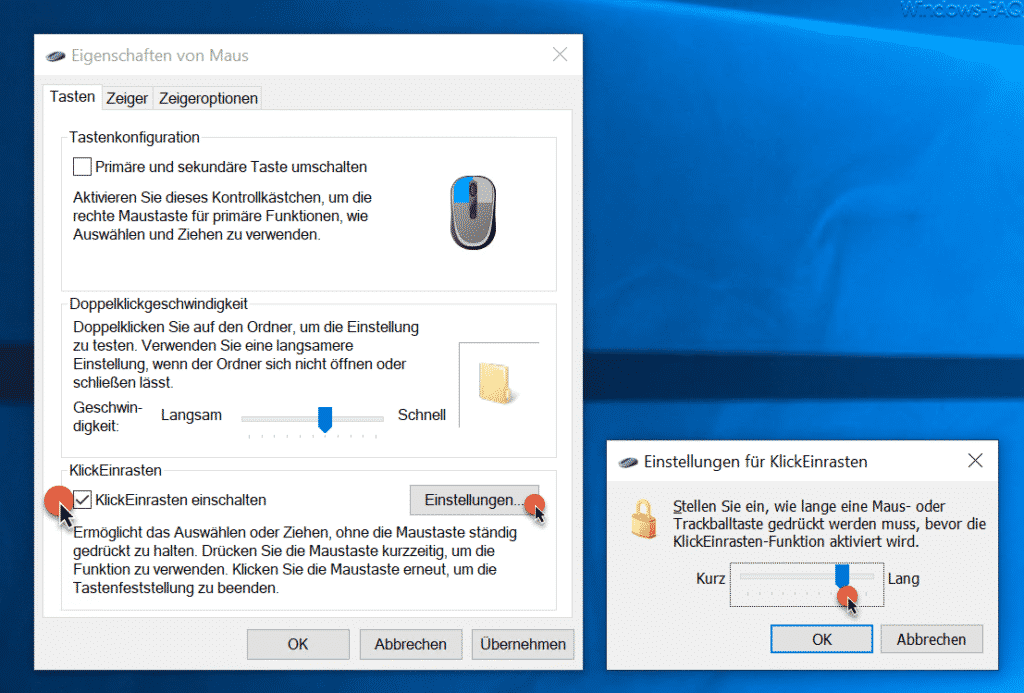Confirm mouse properties with OK
Screen dimensions: 1024x693
coord(298,645)
